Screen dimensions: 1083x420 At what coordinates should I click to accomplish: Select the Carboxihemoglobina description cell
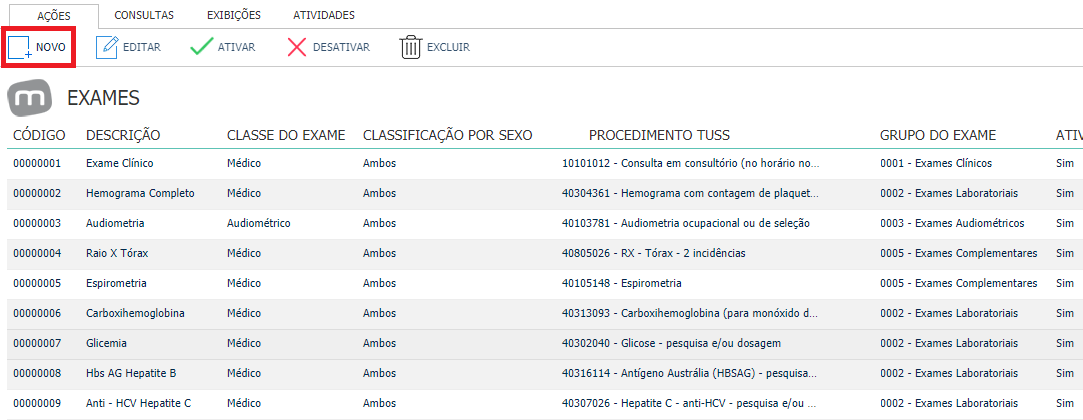pyautogui.click(x=135, y=313)
